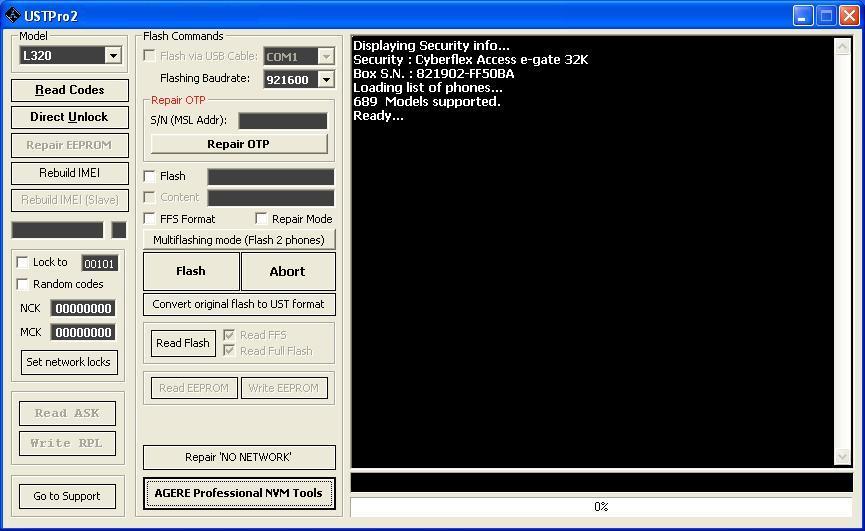Click the USTPro2 title bar app icon
Screen dimensions: 865x531
click(x=12, y=15)
